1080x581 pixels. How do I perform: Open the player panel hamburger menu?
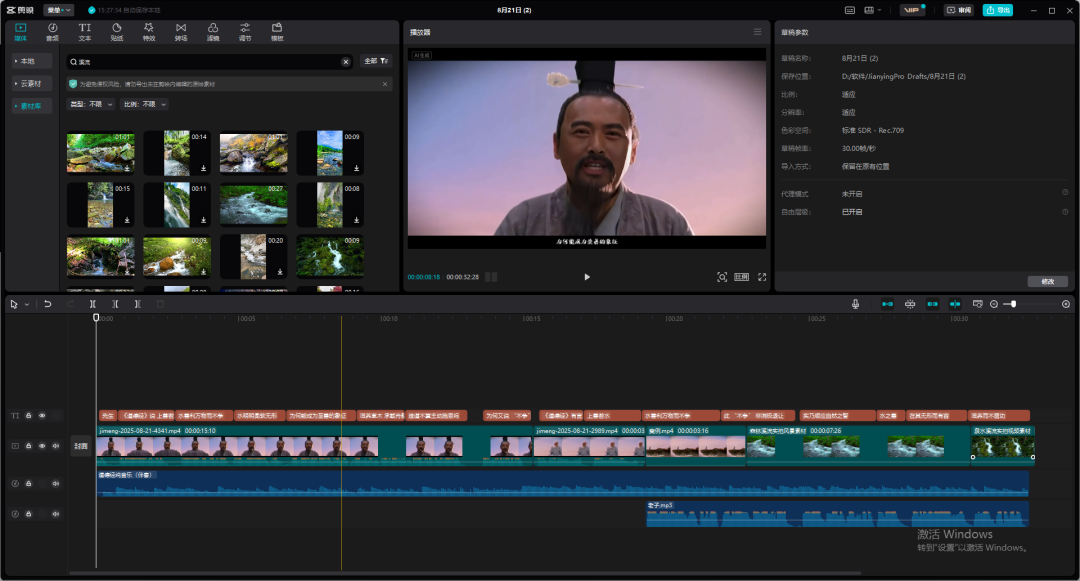point(758,32)
